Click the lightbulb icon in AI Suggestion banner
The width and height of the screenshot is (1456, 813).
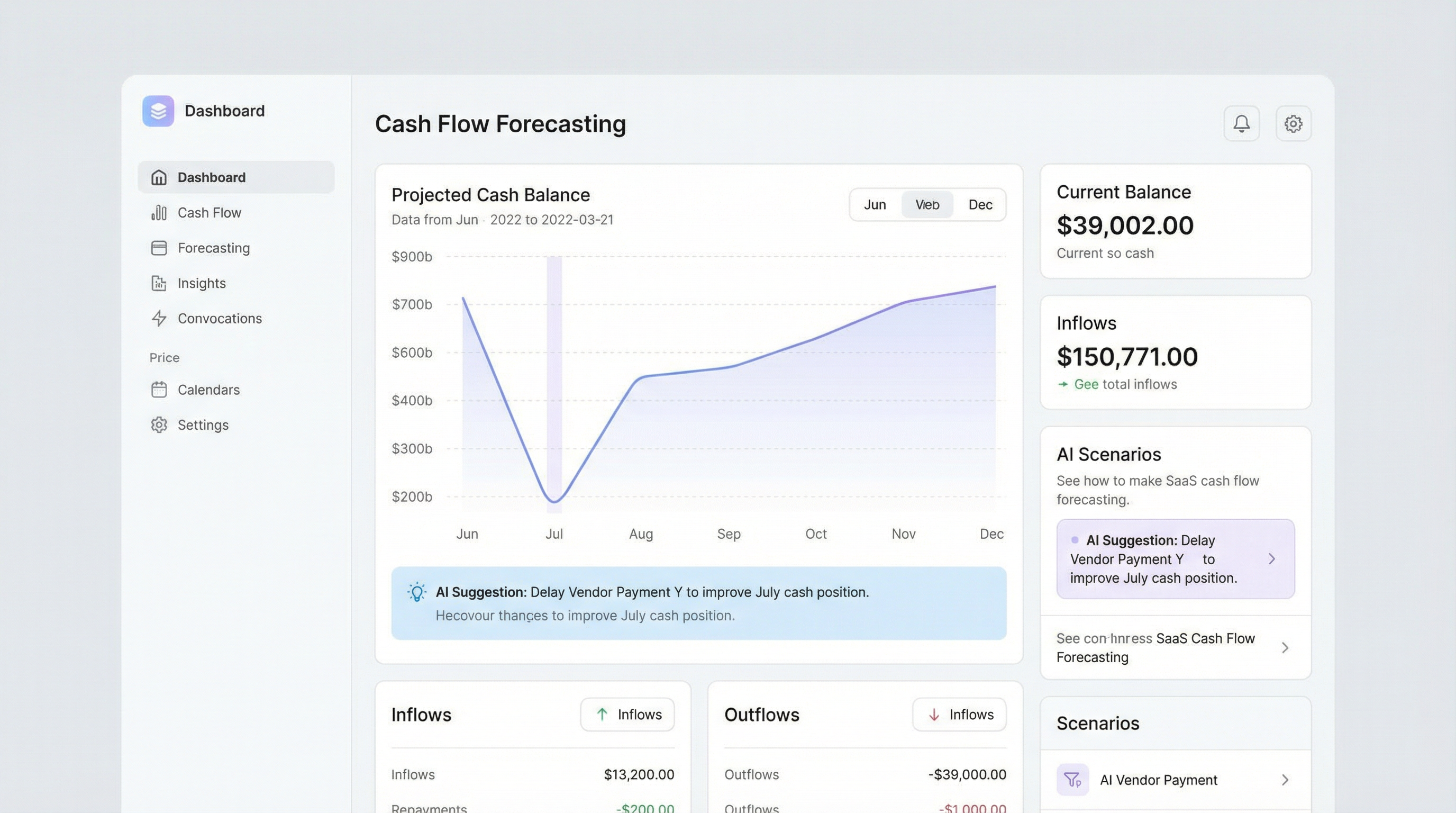[417, 592]
